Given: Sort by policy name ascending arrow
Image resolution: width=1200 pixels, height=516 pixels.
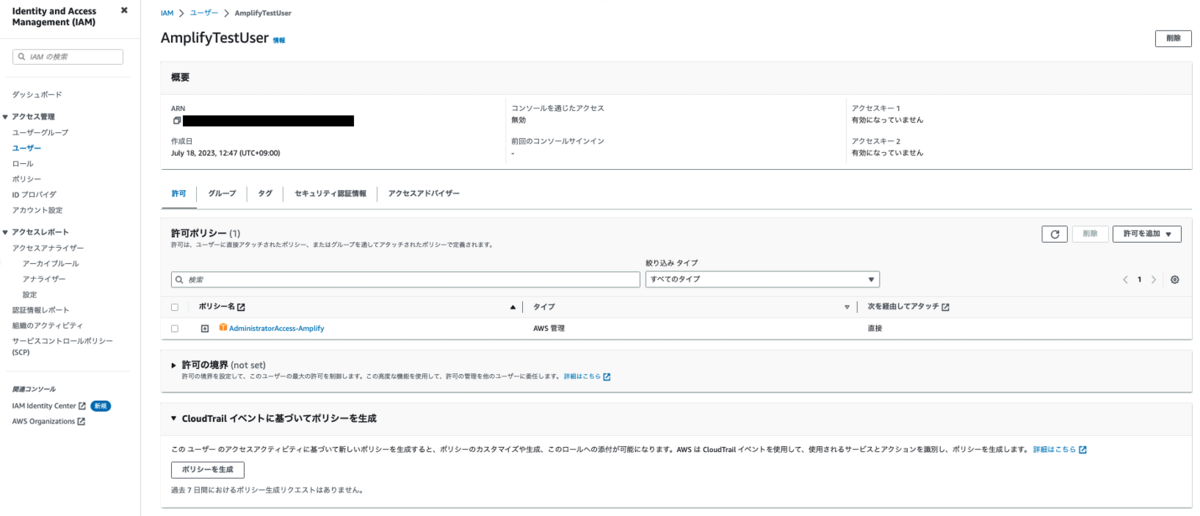Looking at the screenshot, I should click(513, 307).
